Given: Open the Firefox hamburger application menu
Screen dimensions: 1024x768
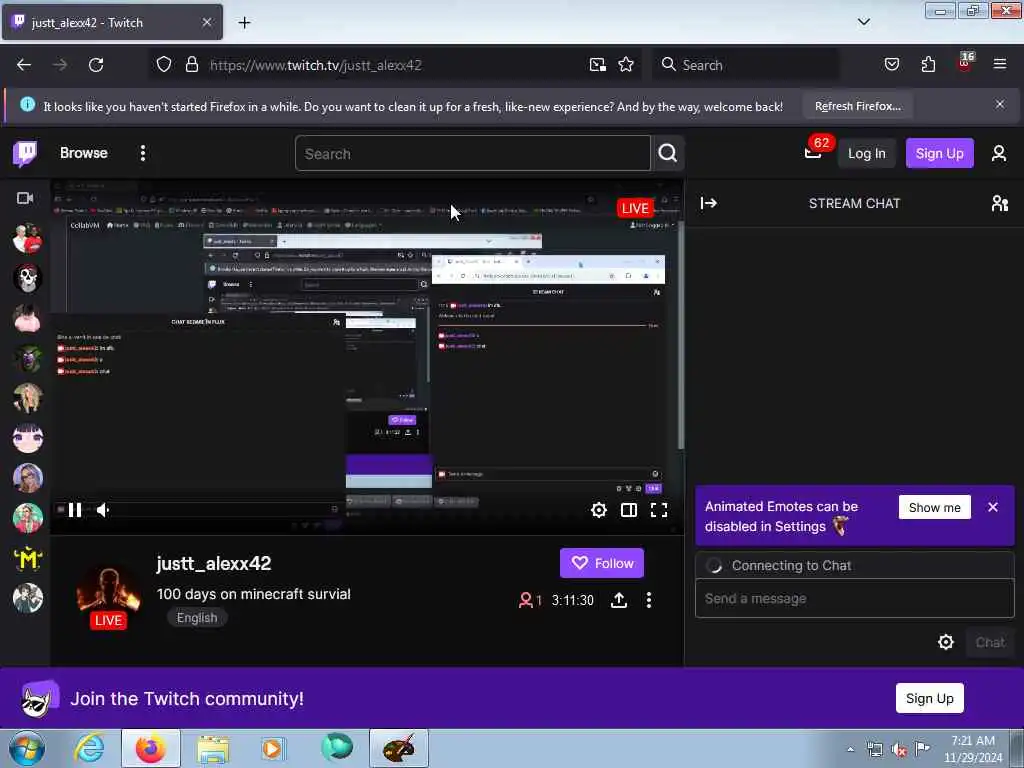Looking at the screenshot, I should pos(1000,65).
